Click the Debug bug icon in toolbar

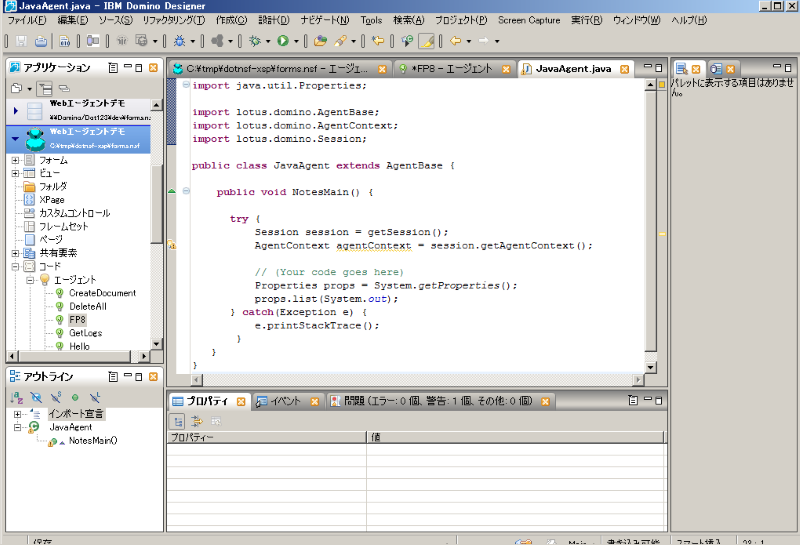coord(180,41)
